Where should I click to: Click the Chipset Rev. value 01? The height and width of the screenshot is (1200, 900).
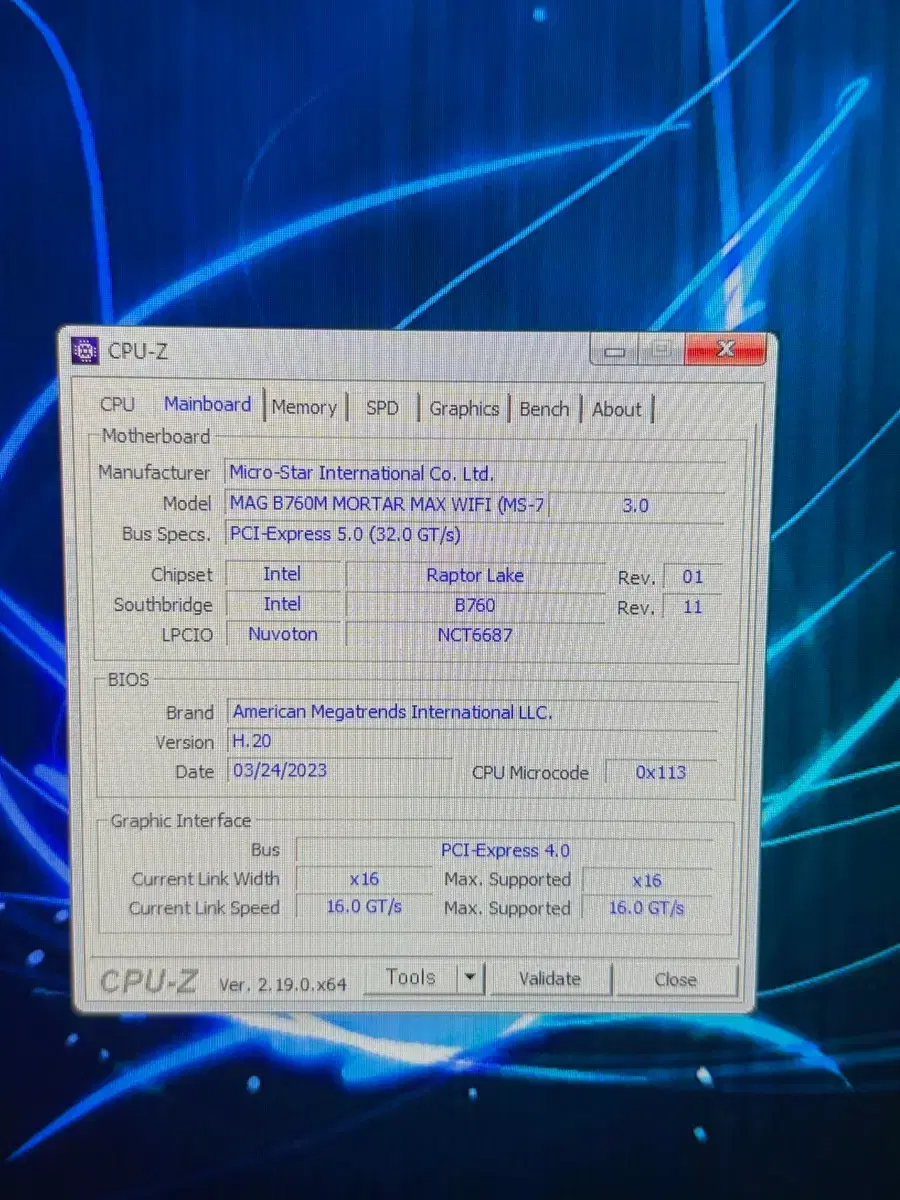coord(692,578)
